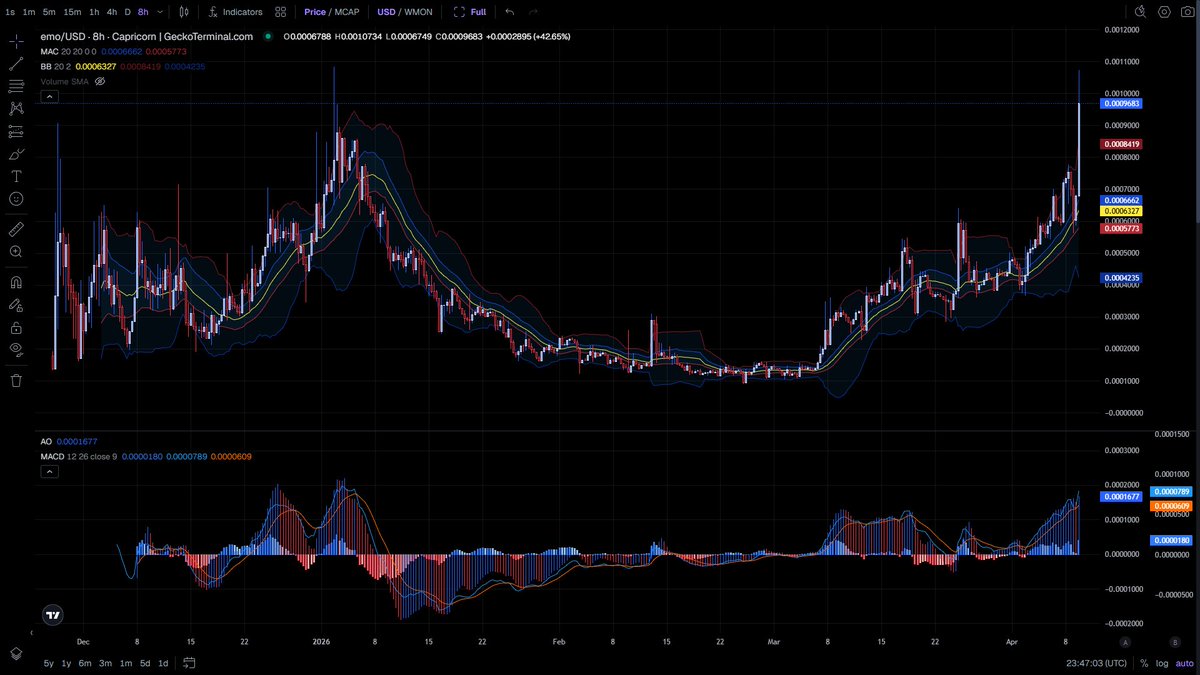Toggle logarithmic scale with log button

(x=1162, y=663)
